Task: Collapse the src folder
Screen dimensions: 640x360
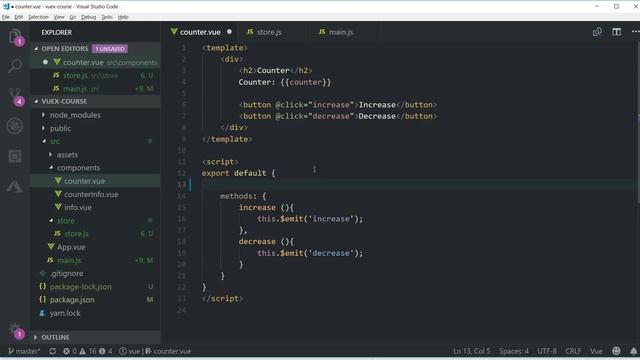Action: click(44, 141)
